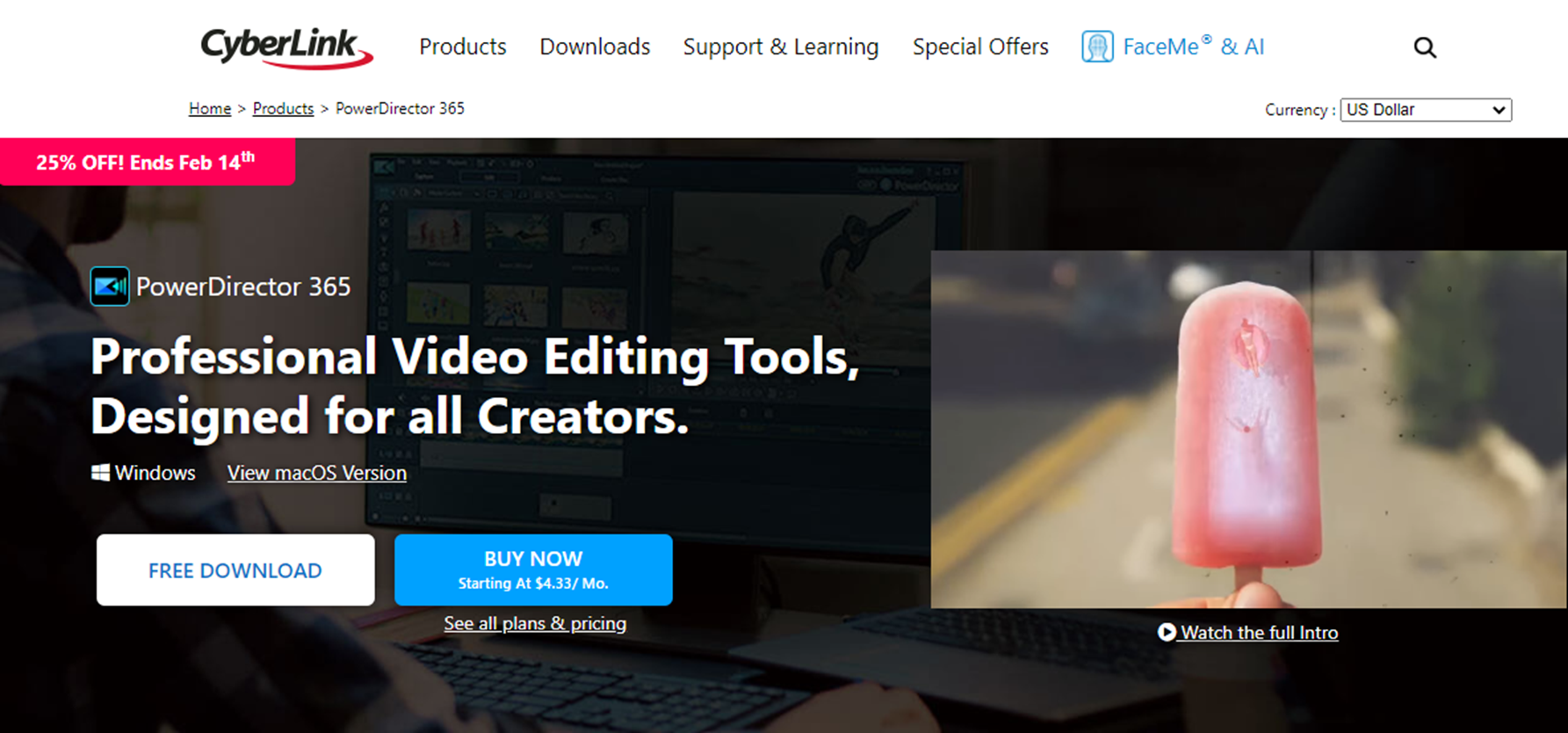The image size is (1568, 733).
Task: Open See all plans & pricing link
Action: tap(535, 623)
